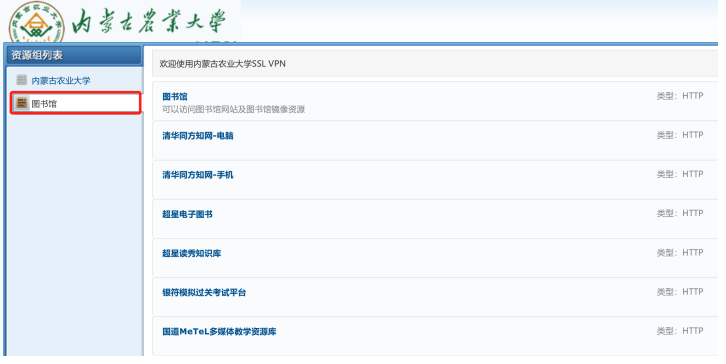
Task: Open 国道MeTeL多媒体教学资源库 resource
Action: pyautogui.click(x=219, y=332)
